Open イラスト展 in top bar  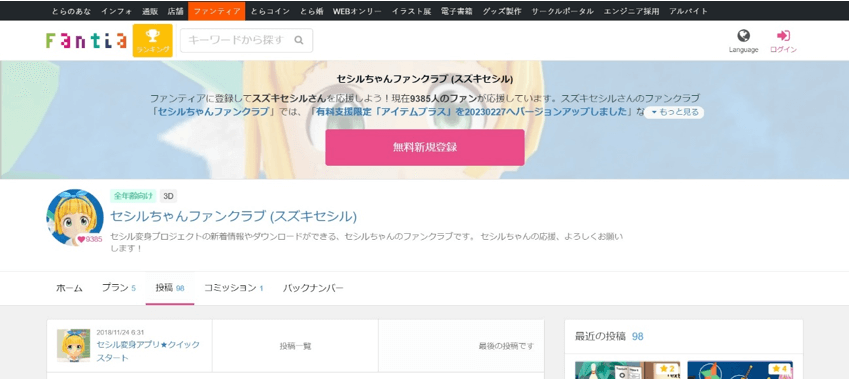pos(412,11)
